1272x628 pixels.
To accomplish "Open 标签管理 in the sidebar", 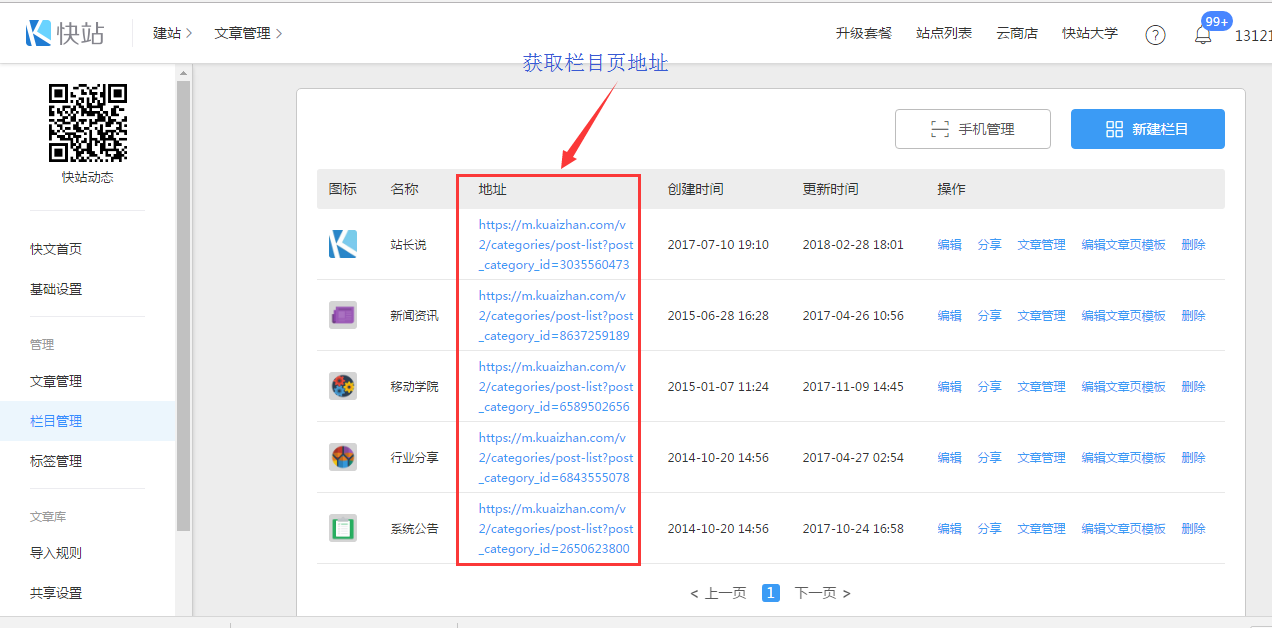I will click(56, 461).
